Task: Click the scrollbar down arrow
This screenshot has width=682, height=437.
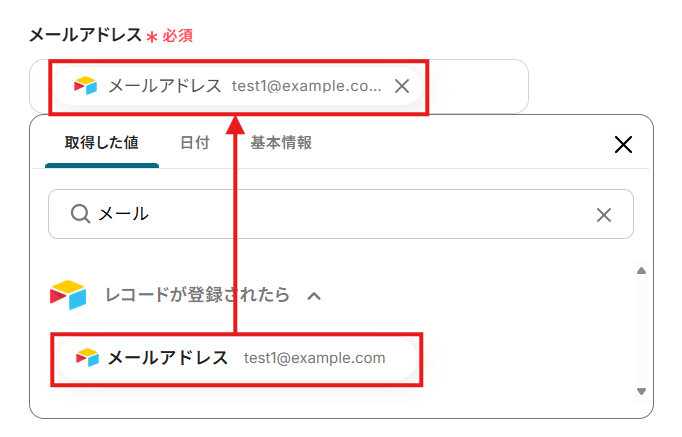Action: click(x=641, y=391)
